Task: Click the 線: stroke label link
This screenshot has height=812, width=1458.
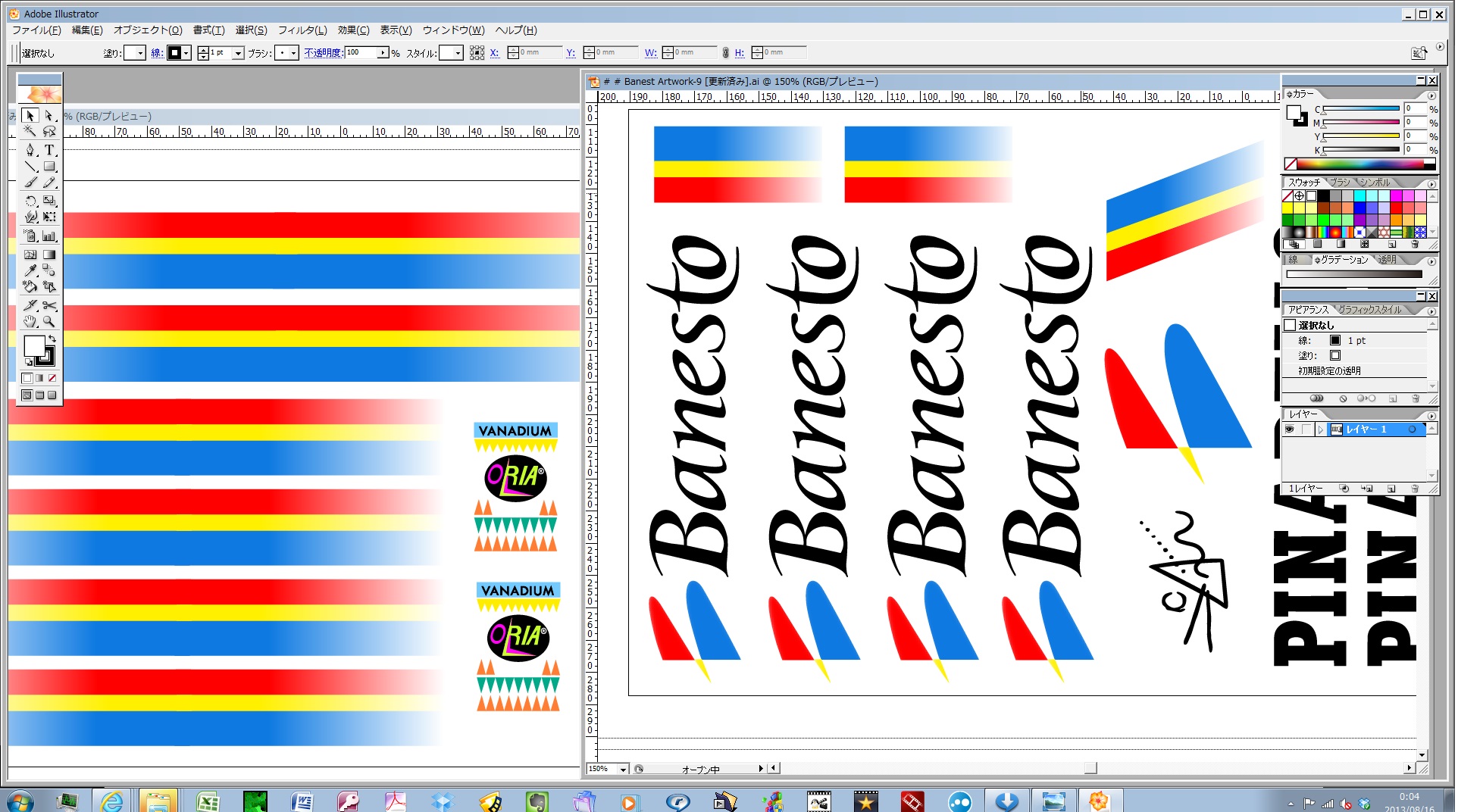Action: click(x=157, y=53)
